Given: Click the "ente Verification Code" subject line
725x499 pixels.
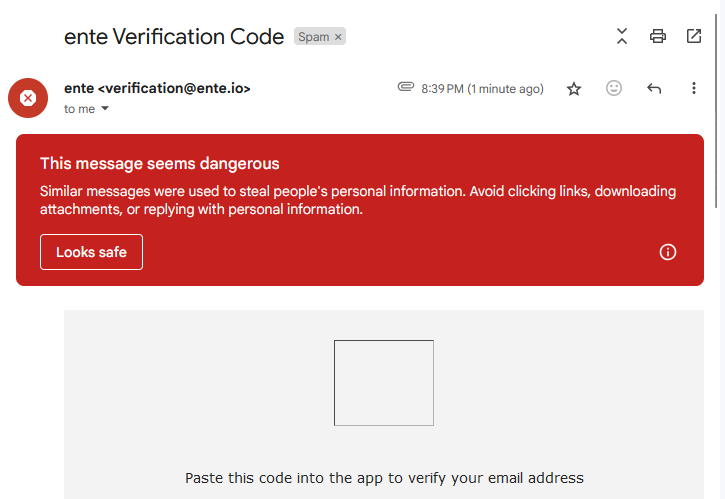Looking at the screenshot, I should click(x=174, y=37).
